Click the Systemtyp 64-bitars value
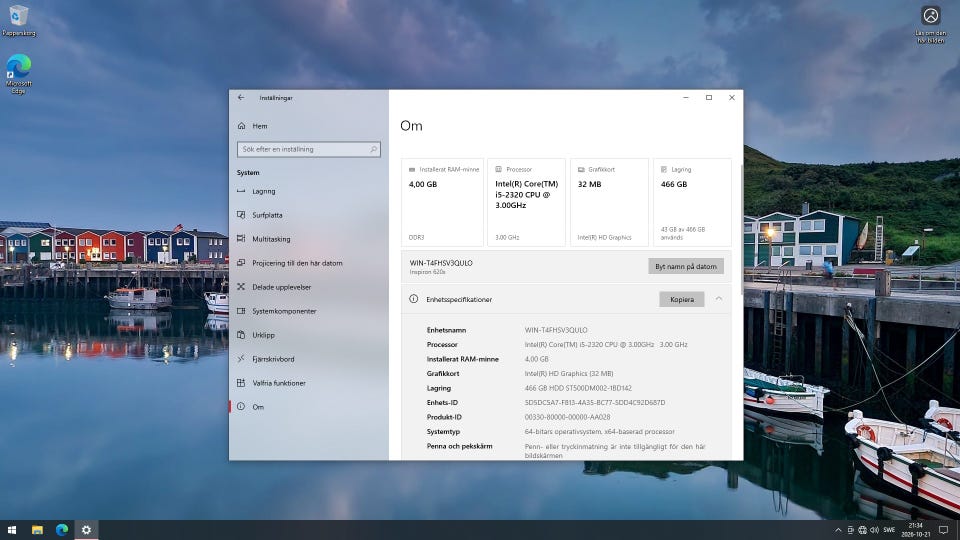The height and width of the screenshot is (540, 960). point(599,432)
